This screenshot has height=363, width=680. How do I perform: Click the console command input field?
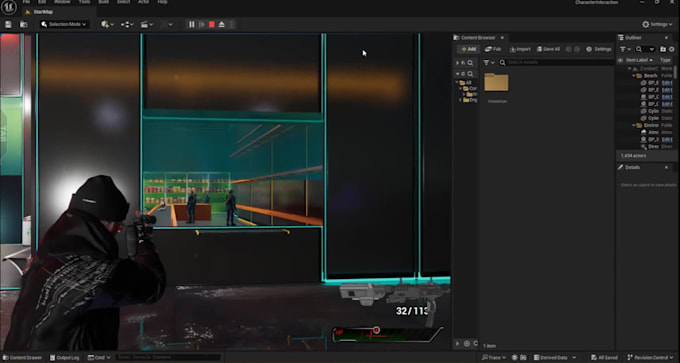pos(168,358)
